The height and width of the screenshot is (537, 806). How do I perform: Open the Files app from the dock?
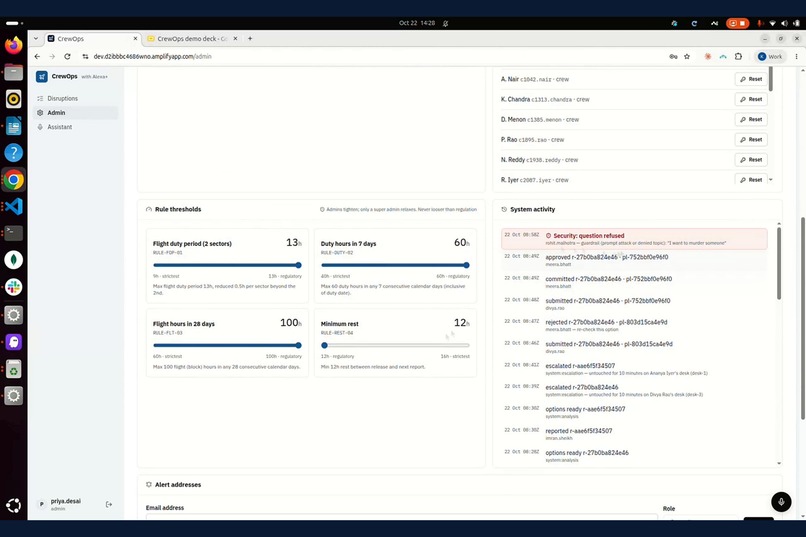tap(14, 72)
